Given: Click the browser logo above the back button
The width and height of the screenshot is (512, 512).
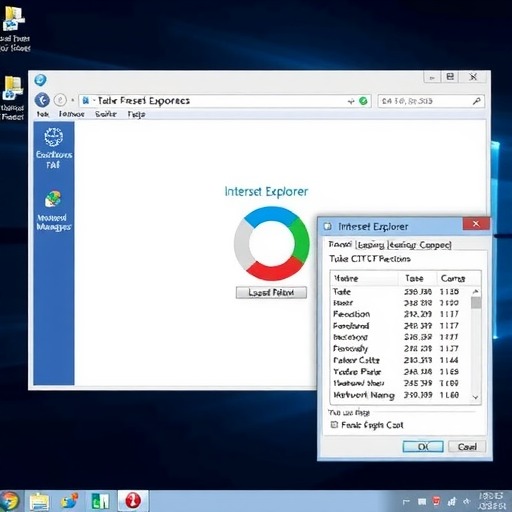Looking at the screenshot, I should pyautogui.click(x=40, y=80).
